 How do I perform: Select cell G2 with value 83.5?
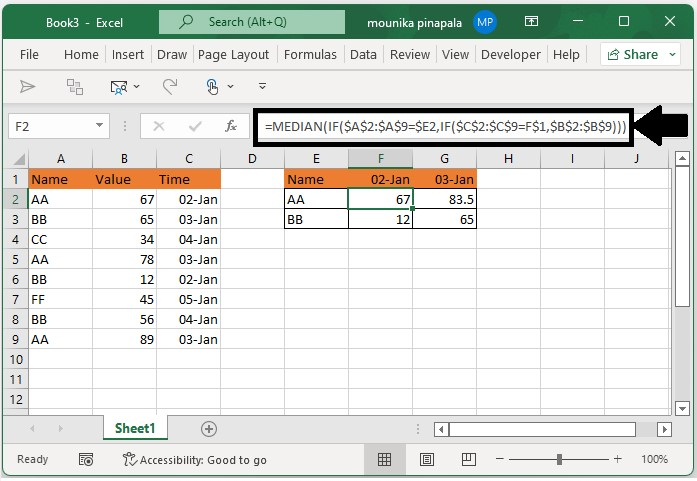pyautogui.click(x=445, y=199)
